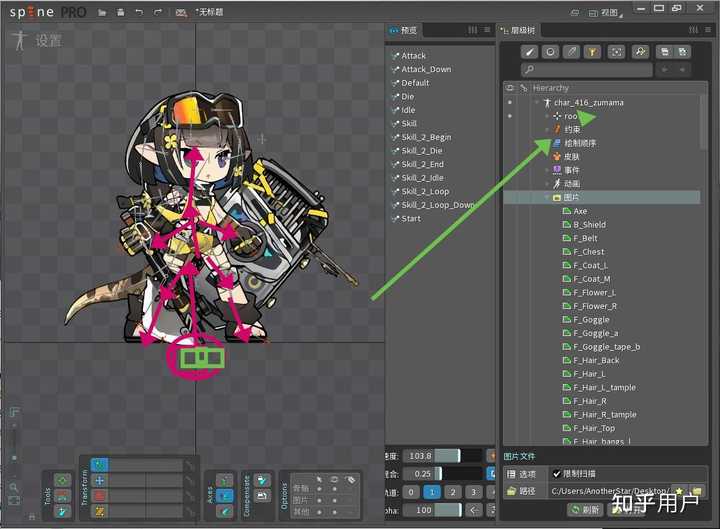Toggle the 设置 setup mode label

(x=48, y=41)
